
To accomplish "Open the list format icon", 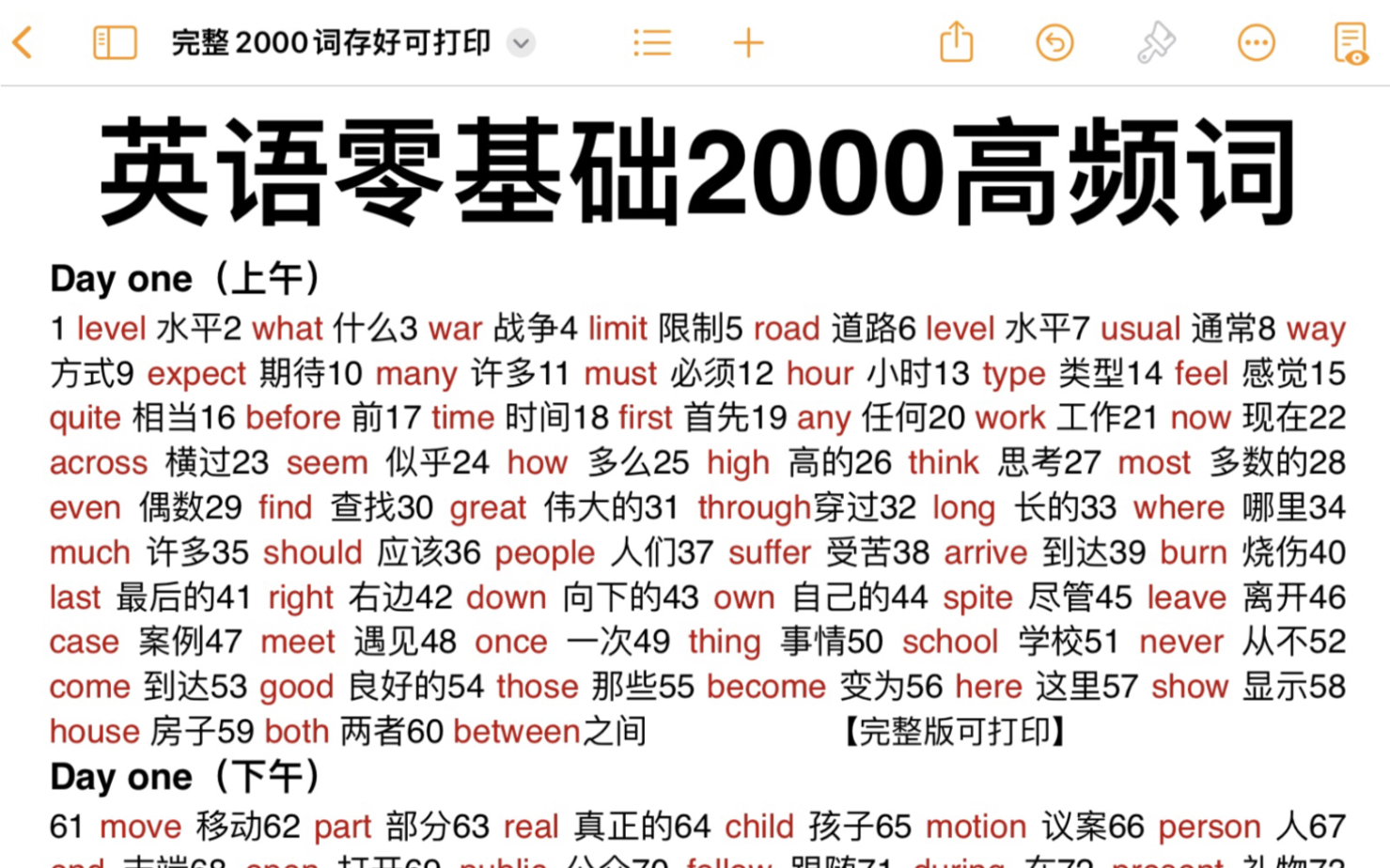I will (652, 42).
